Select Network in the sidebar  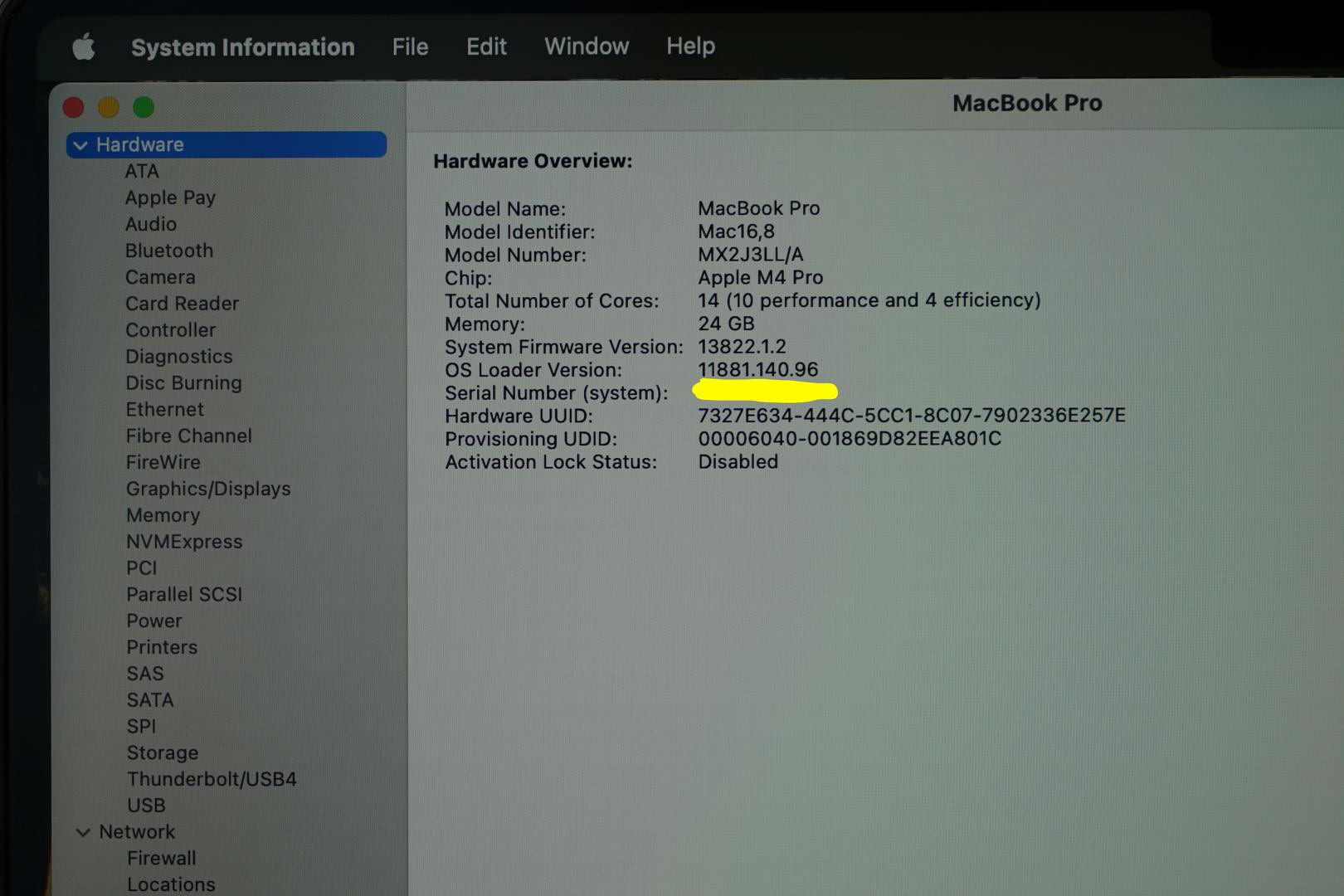click(137, 832)
